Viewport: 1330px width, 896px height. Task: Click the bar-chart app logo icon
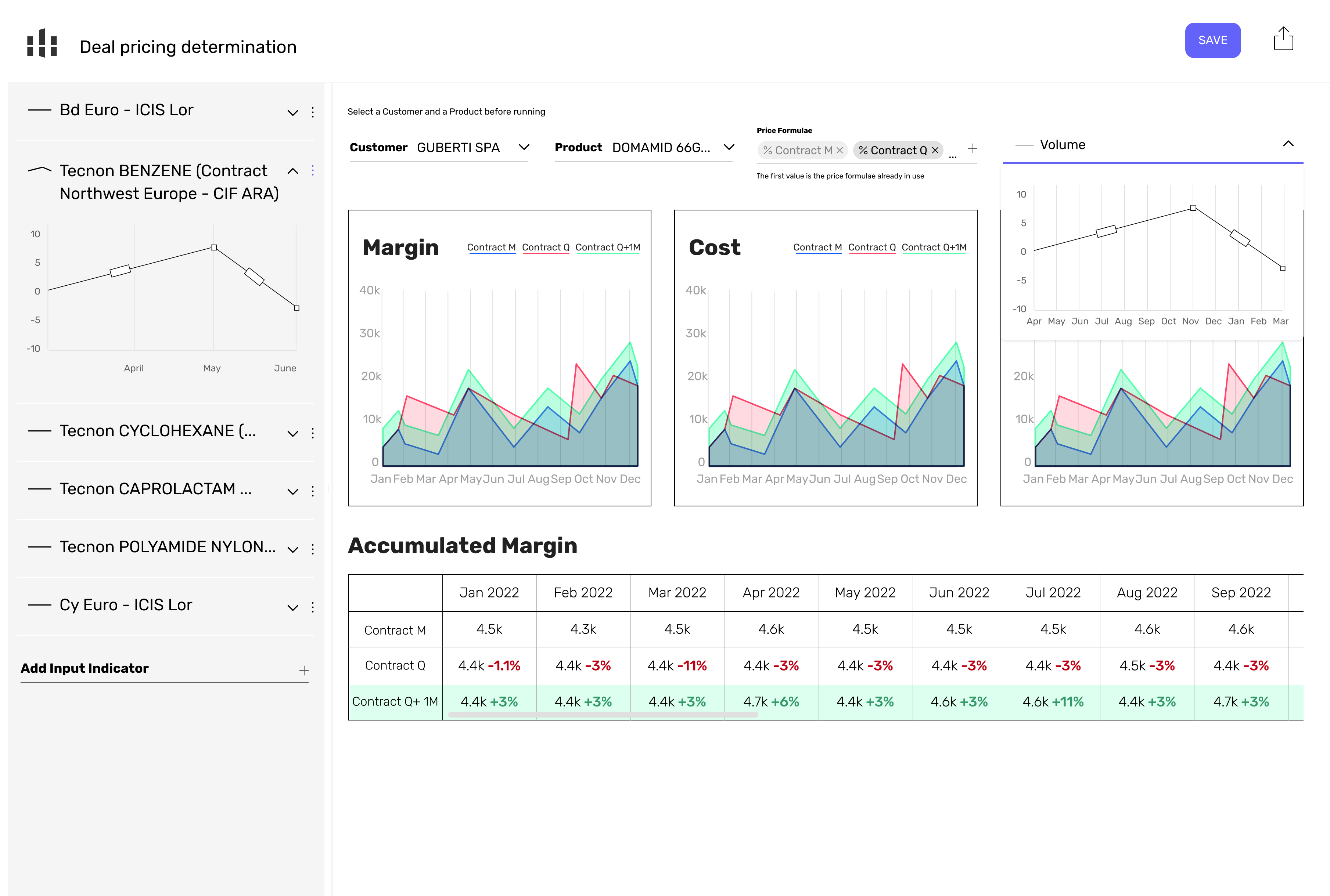pyautogui.click(x=42, y=42)
